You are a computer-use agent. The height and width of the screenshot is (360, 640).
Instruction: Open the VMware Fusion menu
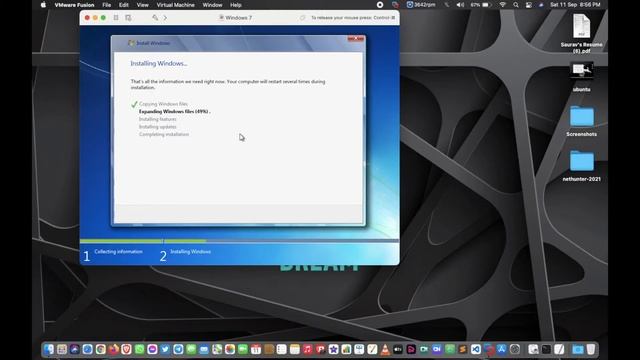tap(74, 5)
